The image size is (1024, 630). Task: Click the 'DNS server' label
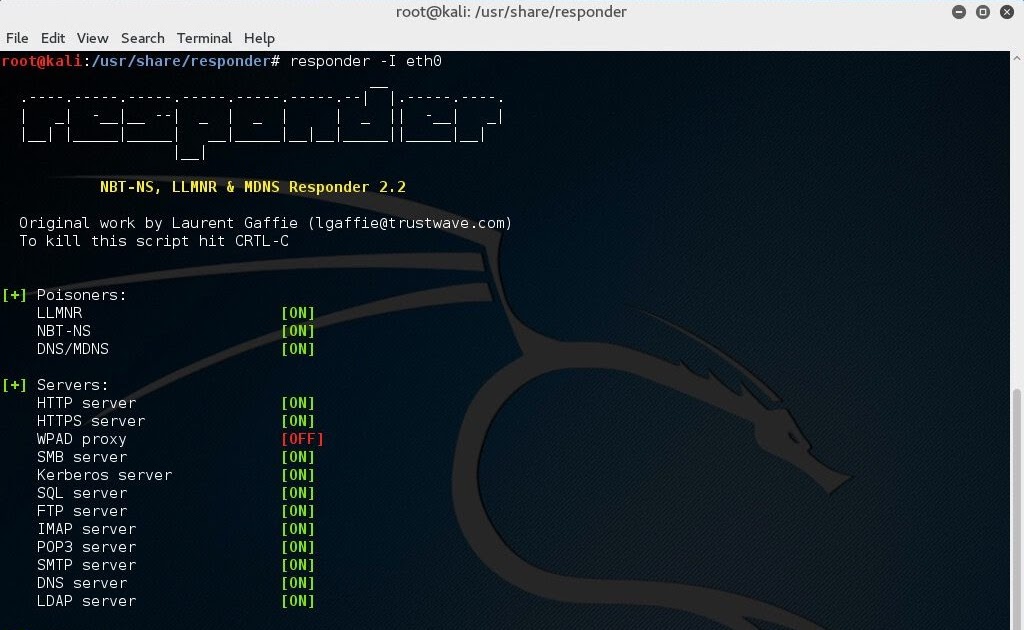click(82, 583)
